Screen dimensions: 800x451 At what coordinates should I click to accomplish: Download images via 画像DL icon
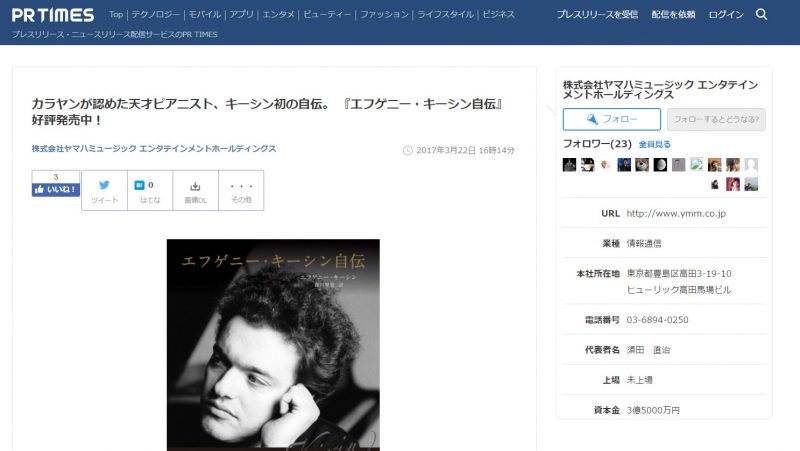point(195,190)
